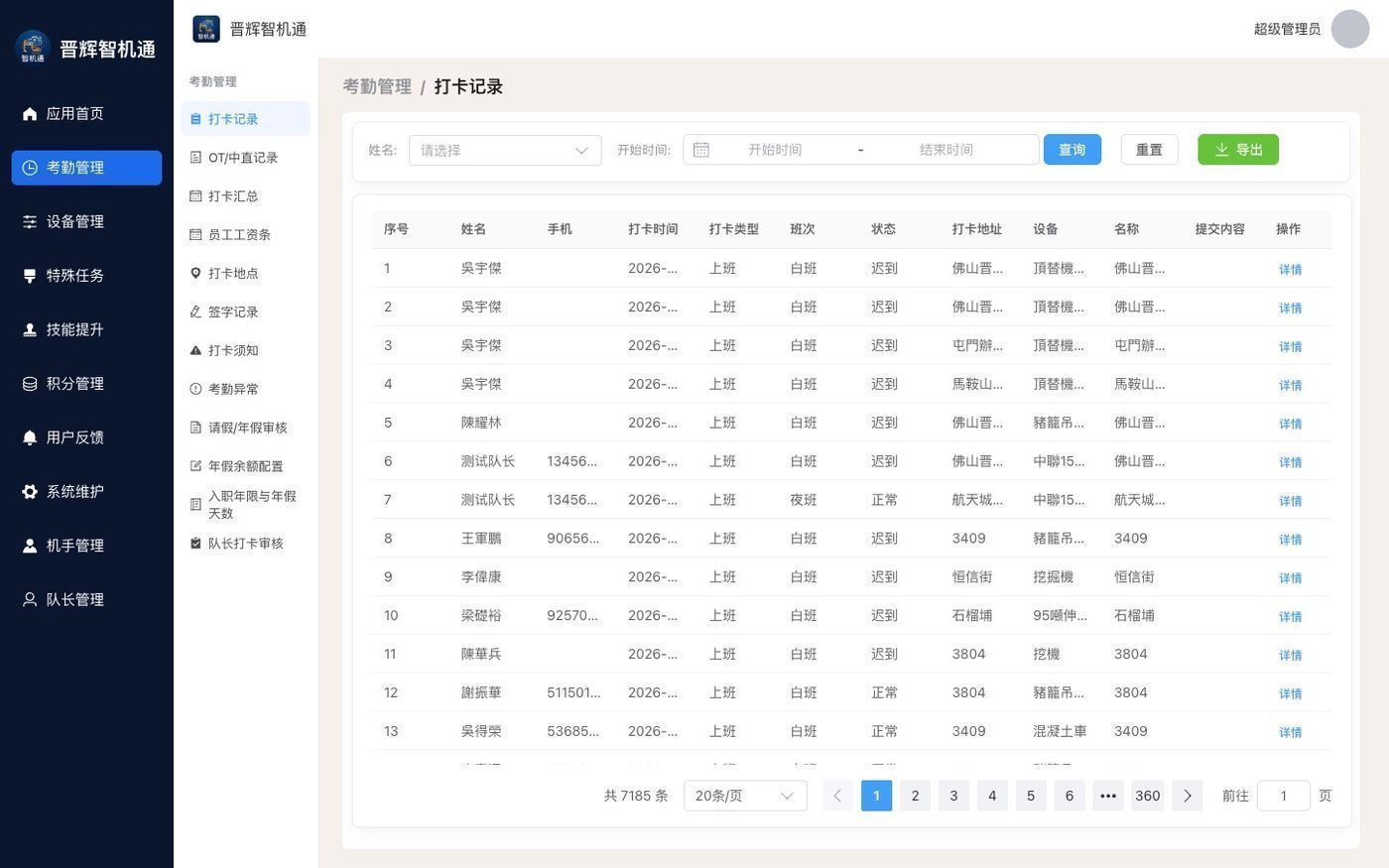Click the 打卡汇总 calendar icon
1389x868 pixels.
tap(195, 196)
